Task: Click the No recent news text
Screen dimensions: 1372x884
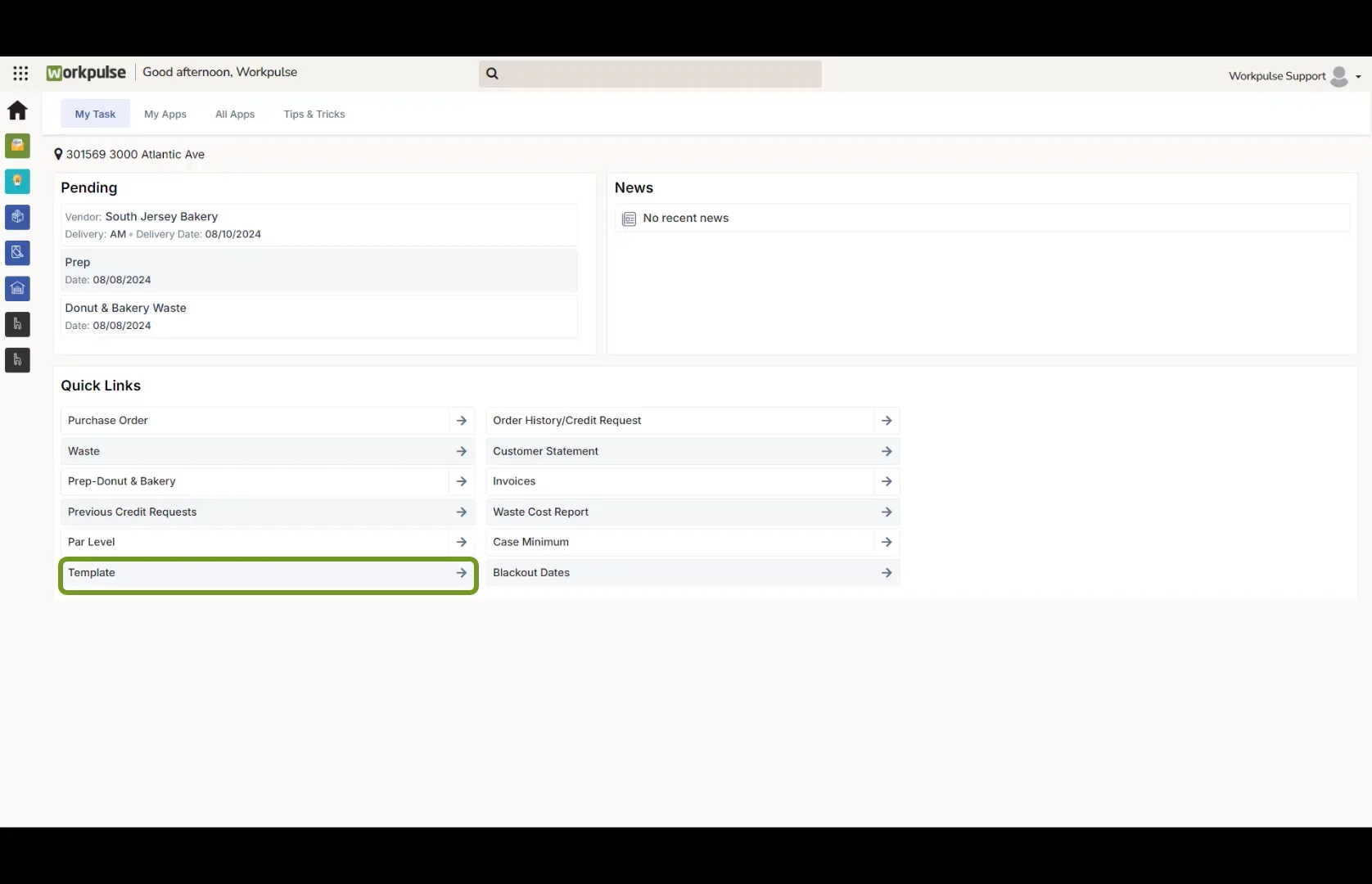Action: [686, 218]
